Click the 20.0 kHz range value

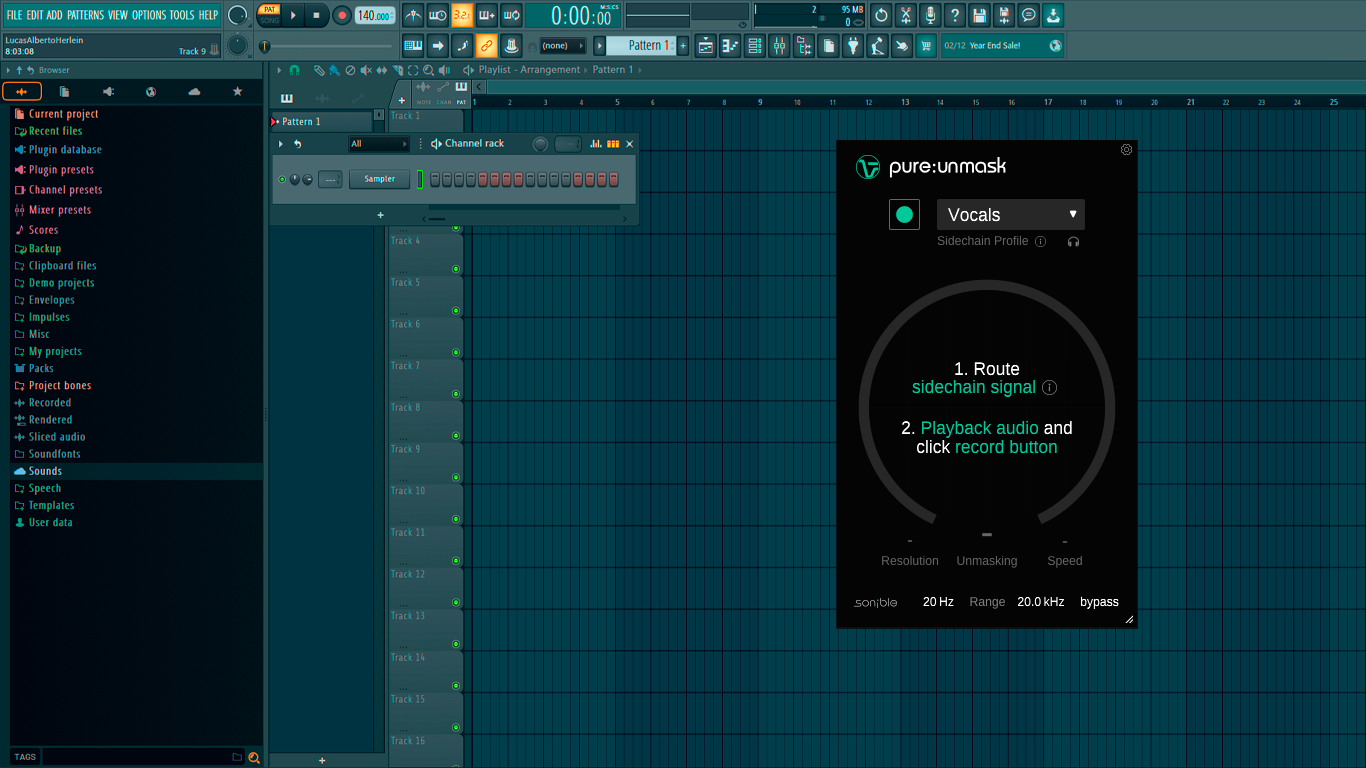1041,602
